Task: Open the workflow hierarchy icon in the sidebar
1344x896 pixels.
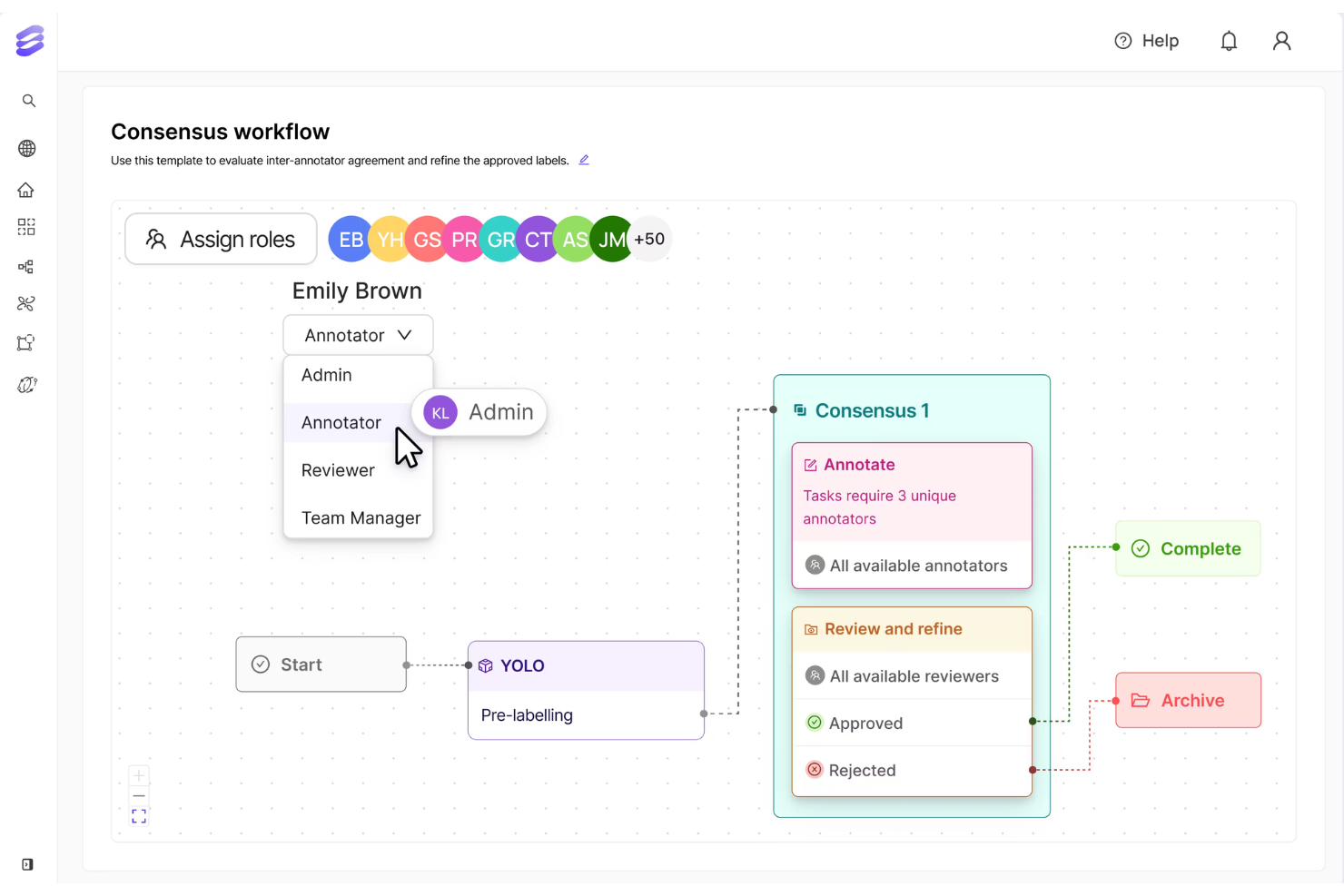Action: point(26,266)
